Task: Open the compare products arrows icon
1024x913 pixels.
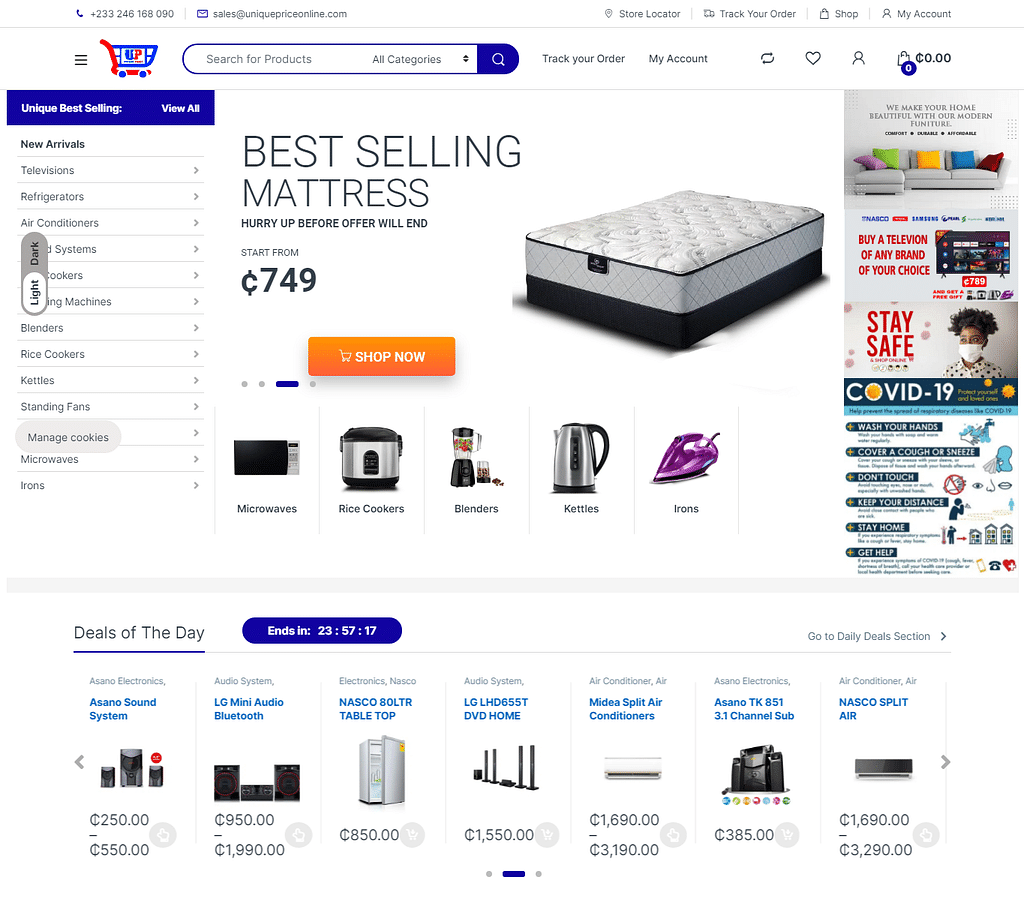Action: (x=767, y=58)
